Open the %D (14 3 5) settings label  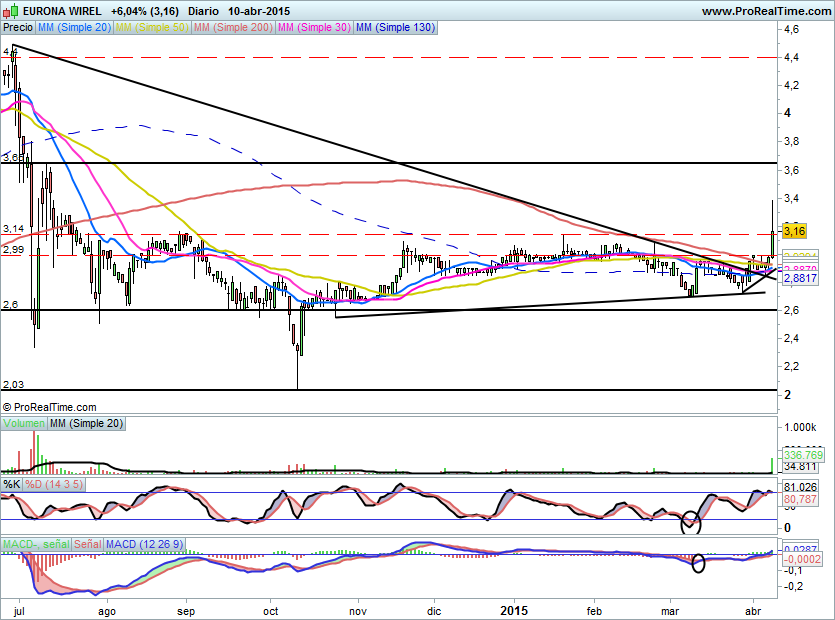coord(53,484)
